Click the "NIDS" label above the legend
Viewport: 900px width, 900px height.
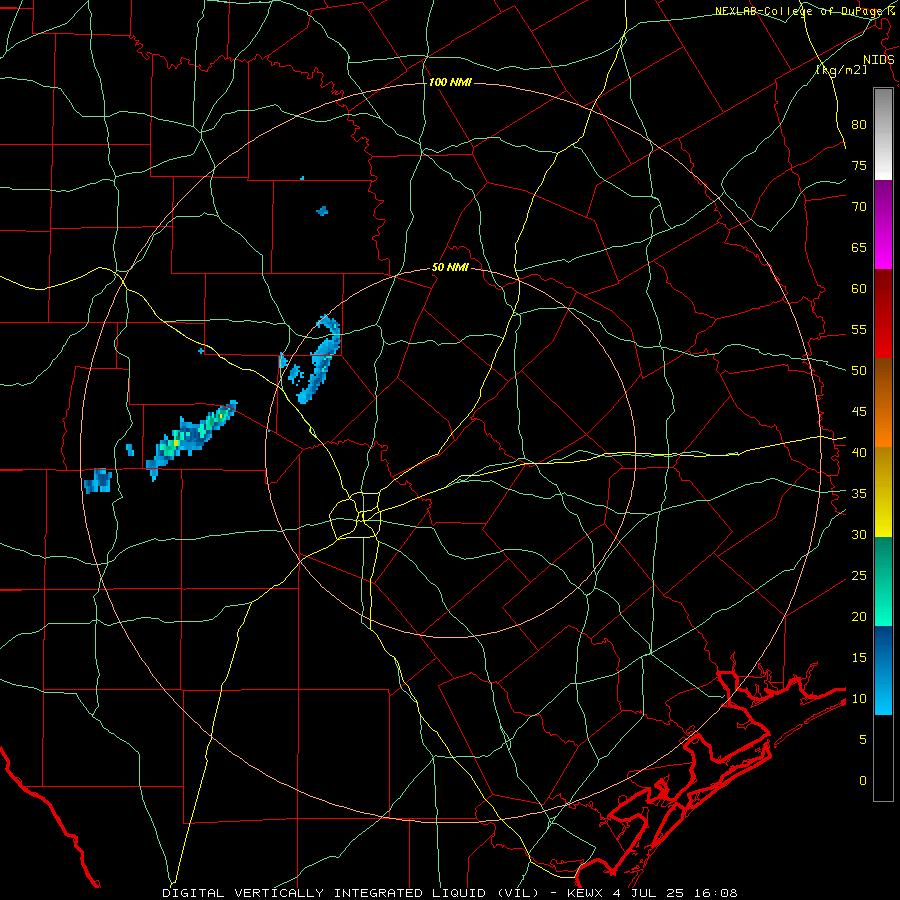click(879, 60)
